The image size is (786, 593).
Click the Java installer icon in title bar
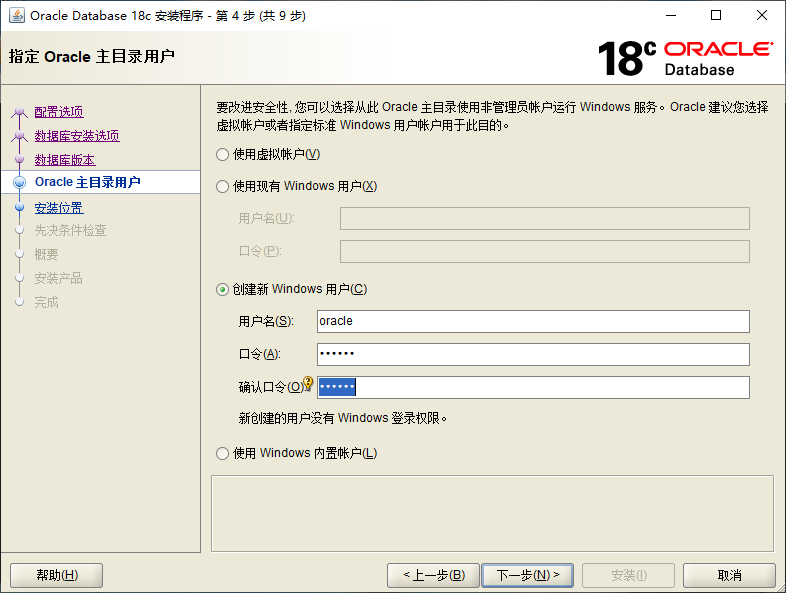(x=17, y=16)
